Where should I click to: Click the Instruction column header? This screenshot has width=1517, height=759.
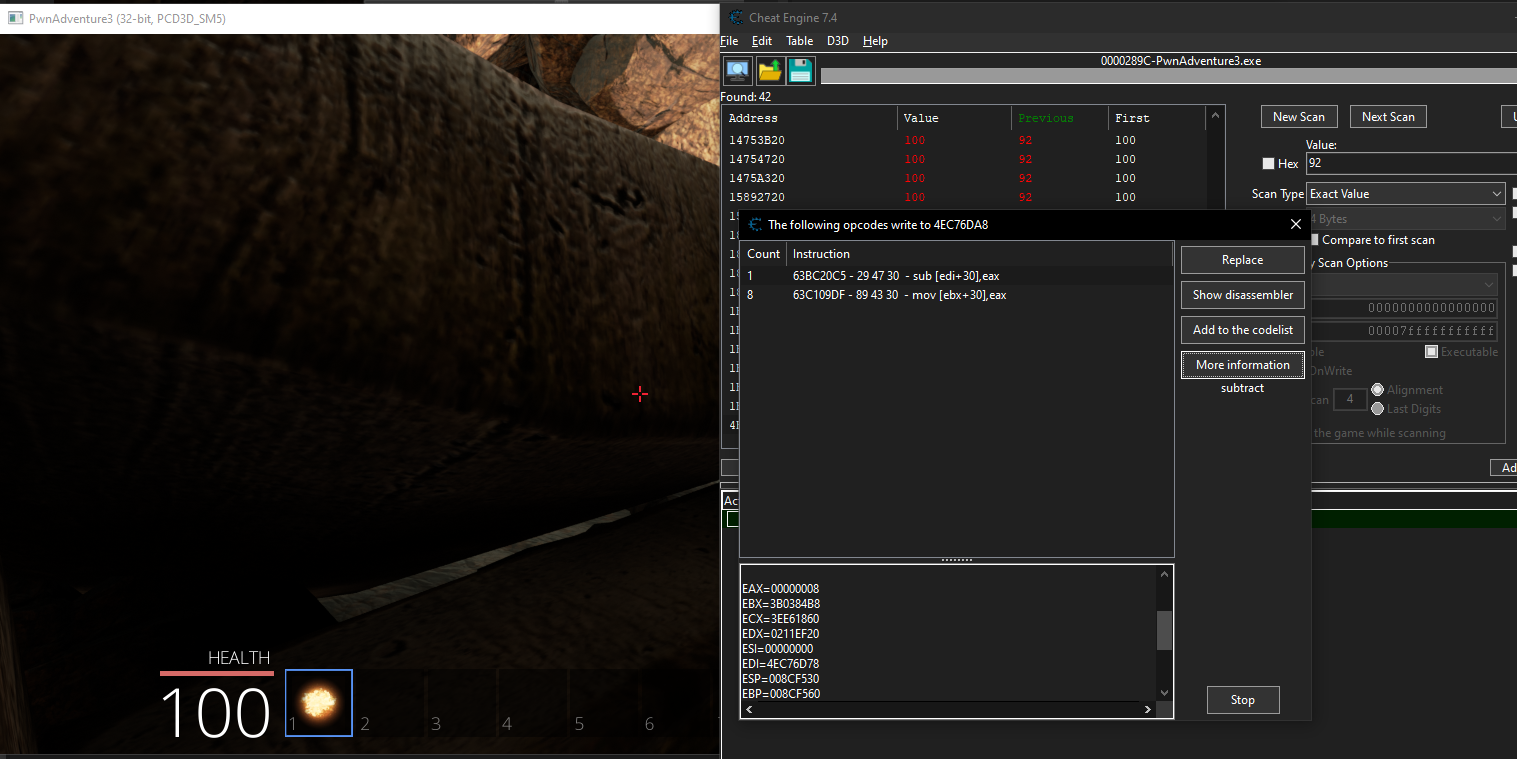coord(980,254)
